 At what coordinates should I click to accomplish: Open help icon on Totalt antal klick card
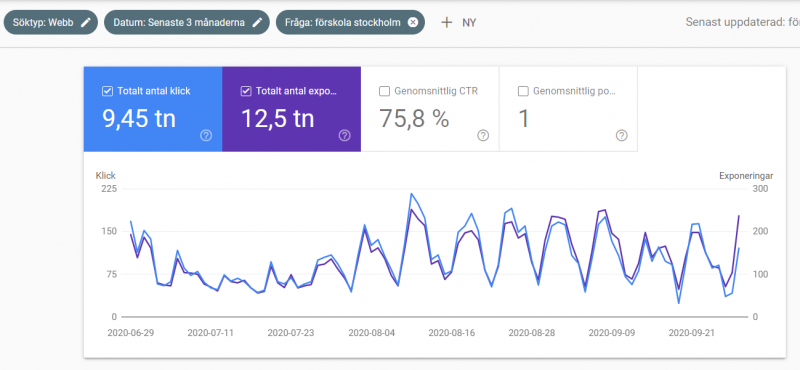(x=206, y=136)
